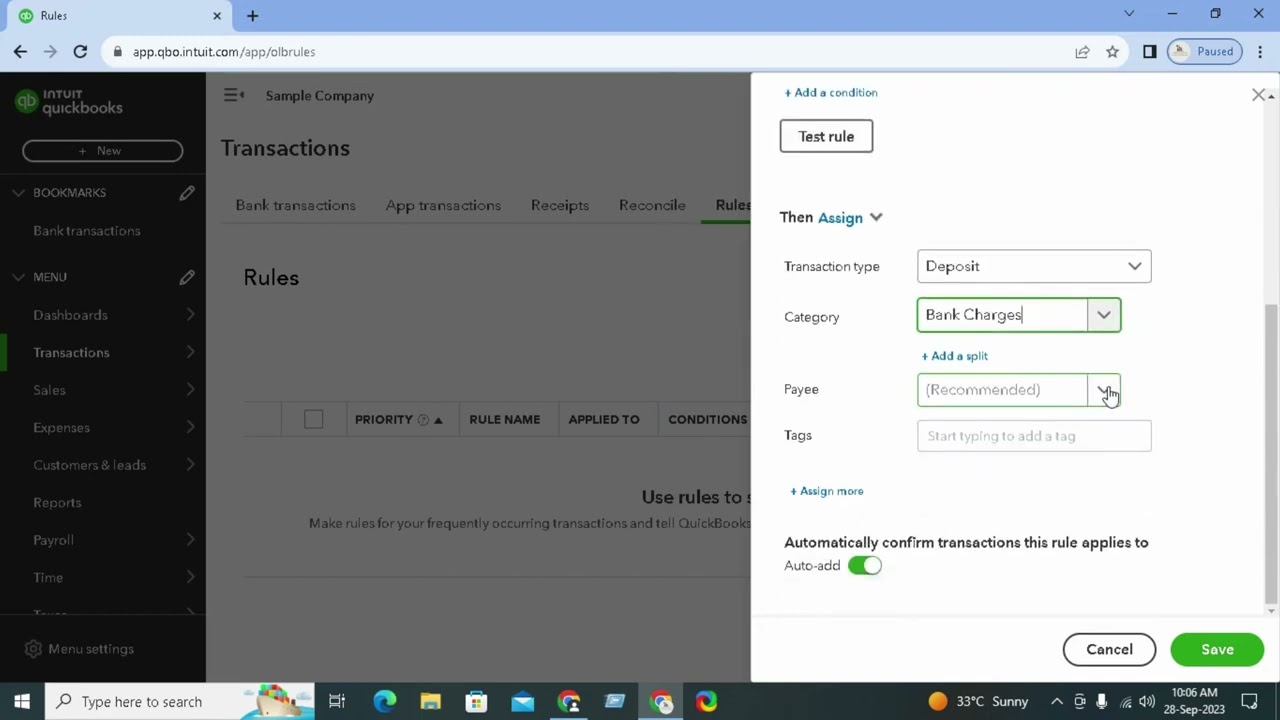
Task: Open Category dropdown arrow
Action: pos(1104,315)
